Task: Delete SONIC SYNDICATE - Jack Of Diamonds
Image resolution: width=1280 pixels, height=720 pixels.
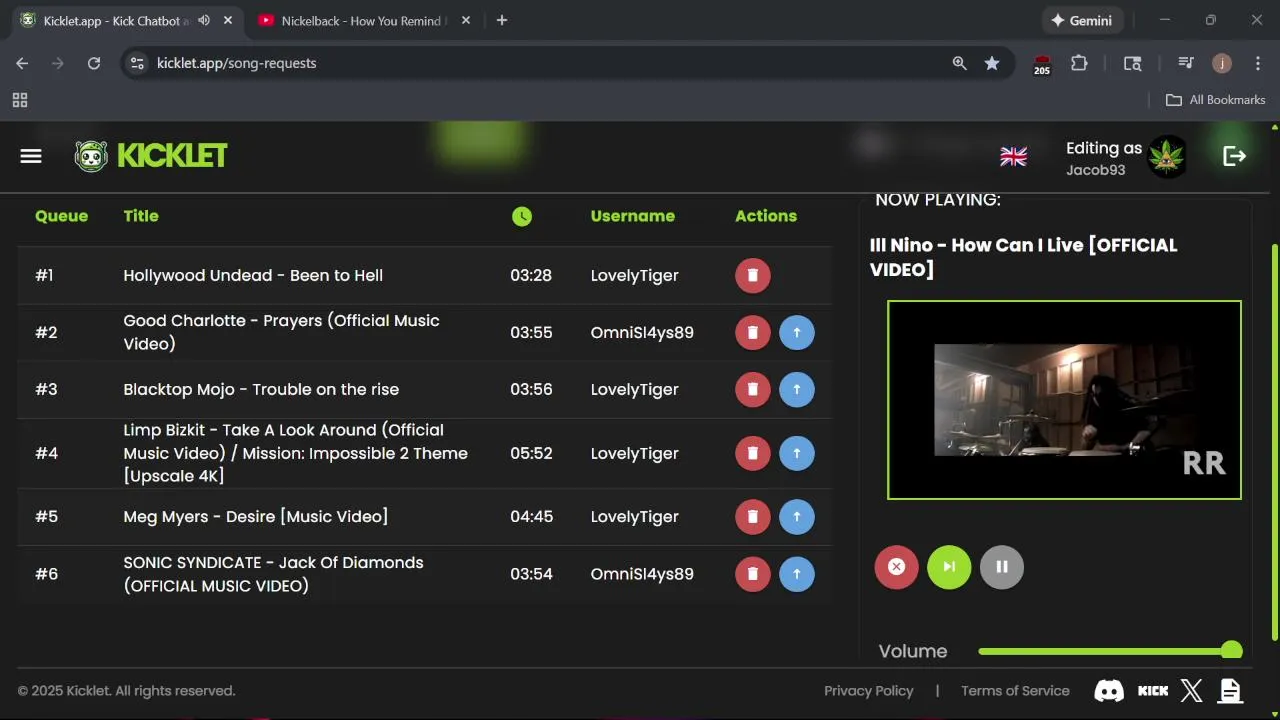Action: (753, 574)
